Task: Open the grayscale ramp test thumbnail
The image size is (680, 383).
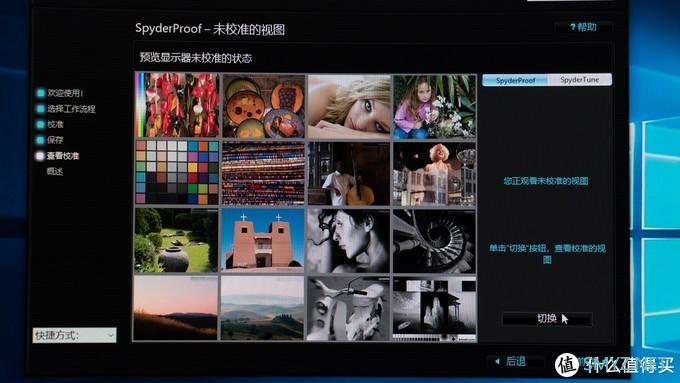Action: coord(435,310)
